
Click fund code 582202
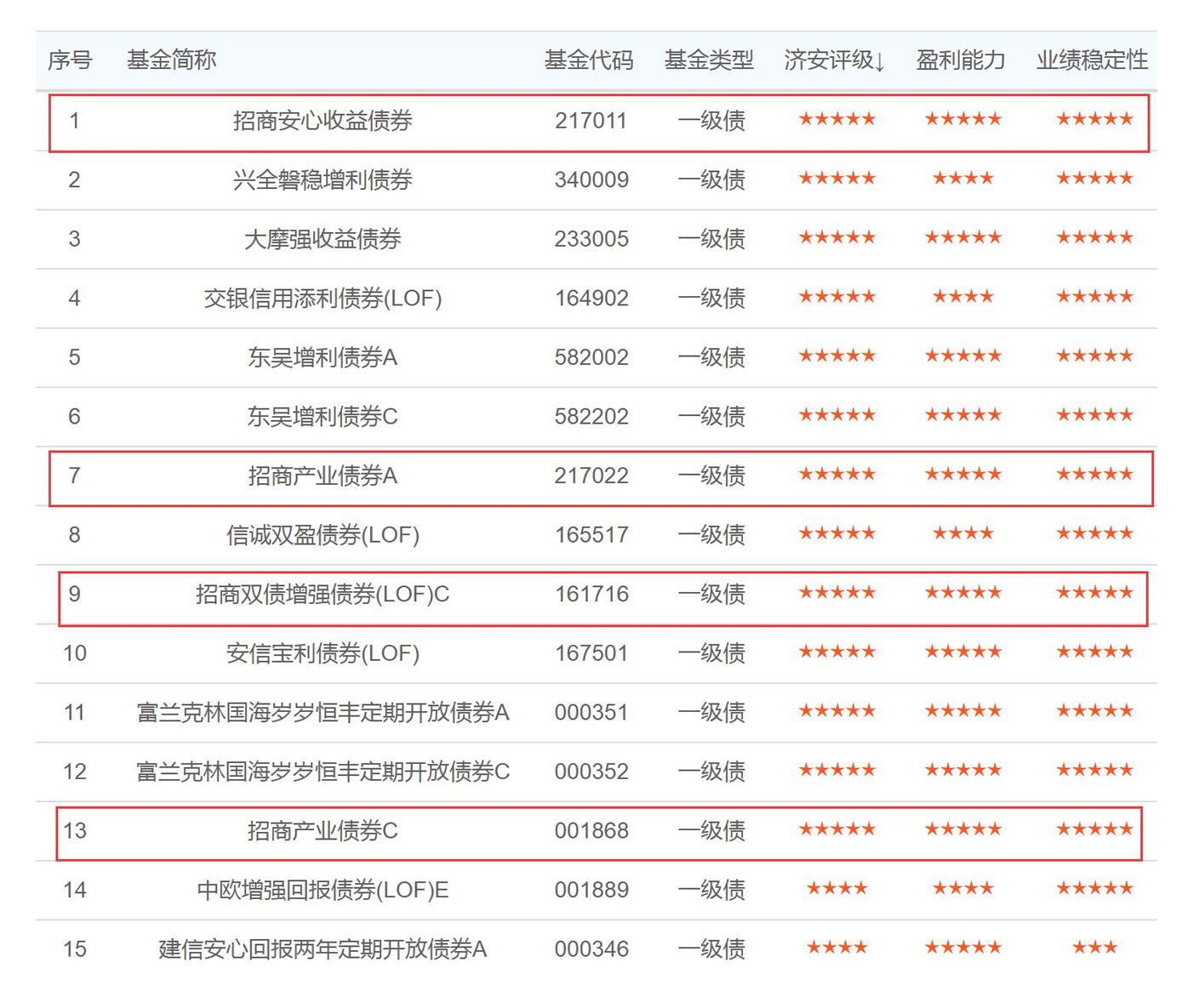[x=591, y=417]
